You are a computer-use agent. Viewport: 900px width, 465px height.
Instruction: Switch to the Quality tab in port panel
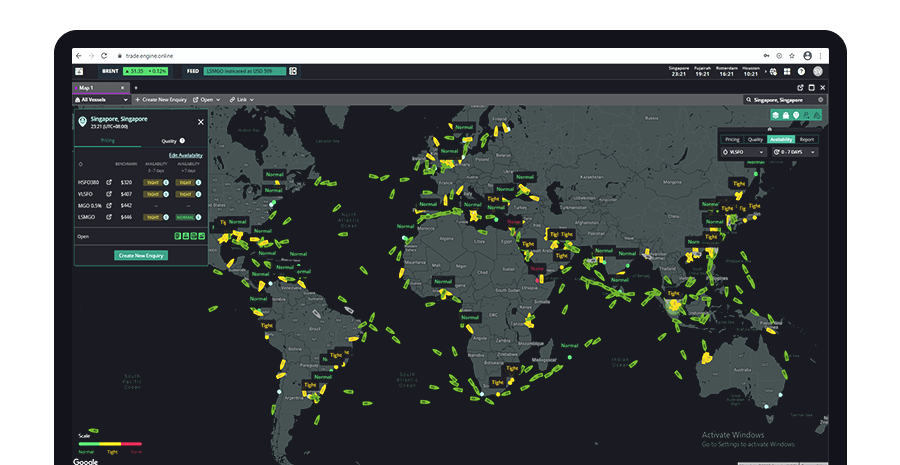coord(169,141)
